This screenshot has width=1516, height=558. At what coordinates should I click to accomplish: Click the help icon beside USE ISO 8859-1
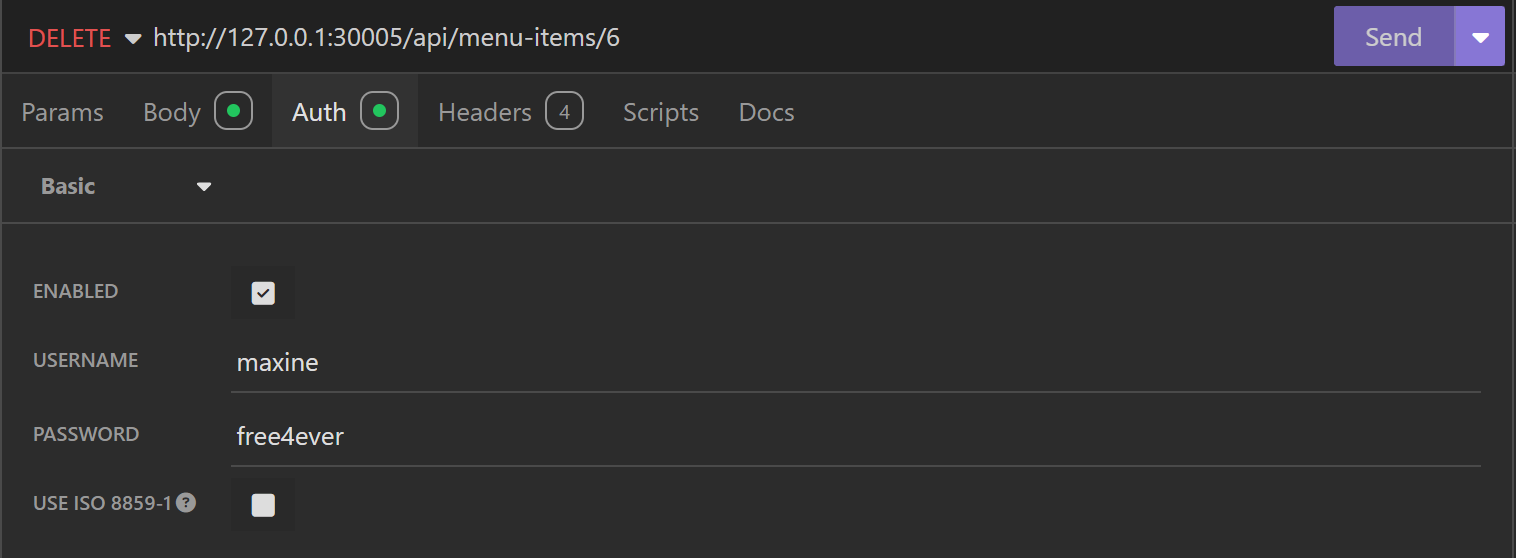[186, 503]
